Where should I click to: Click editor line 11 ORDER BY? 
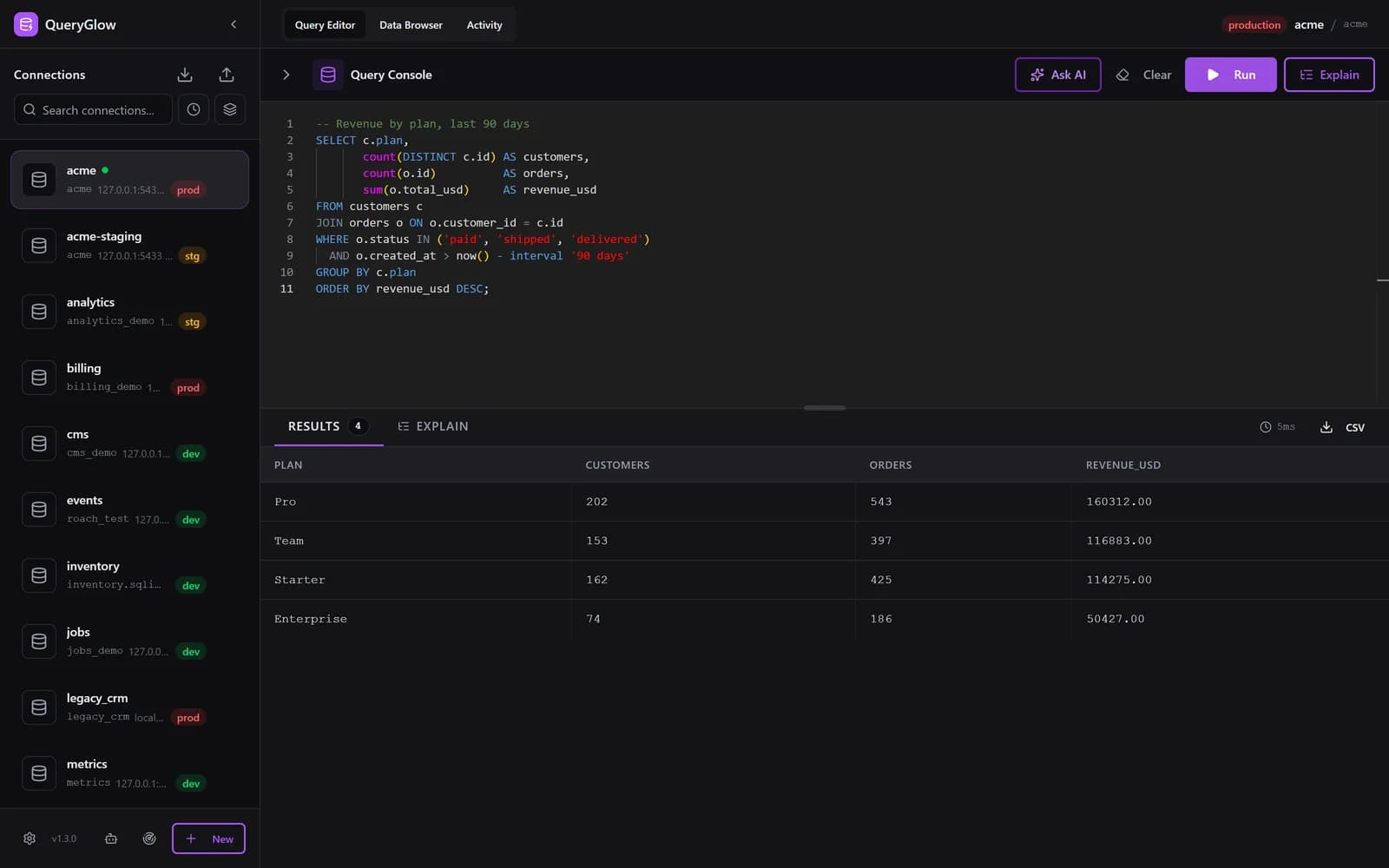pyautogui.click(x=402, y=289)
